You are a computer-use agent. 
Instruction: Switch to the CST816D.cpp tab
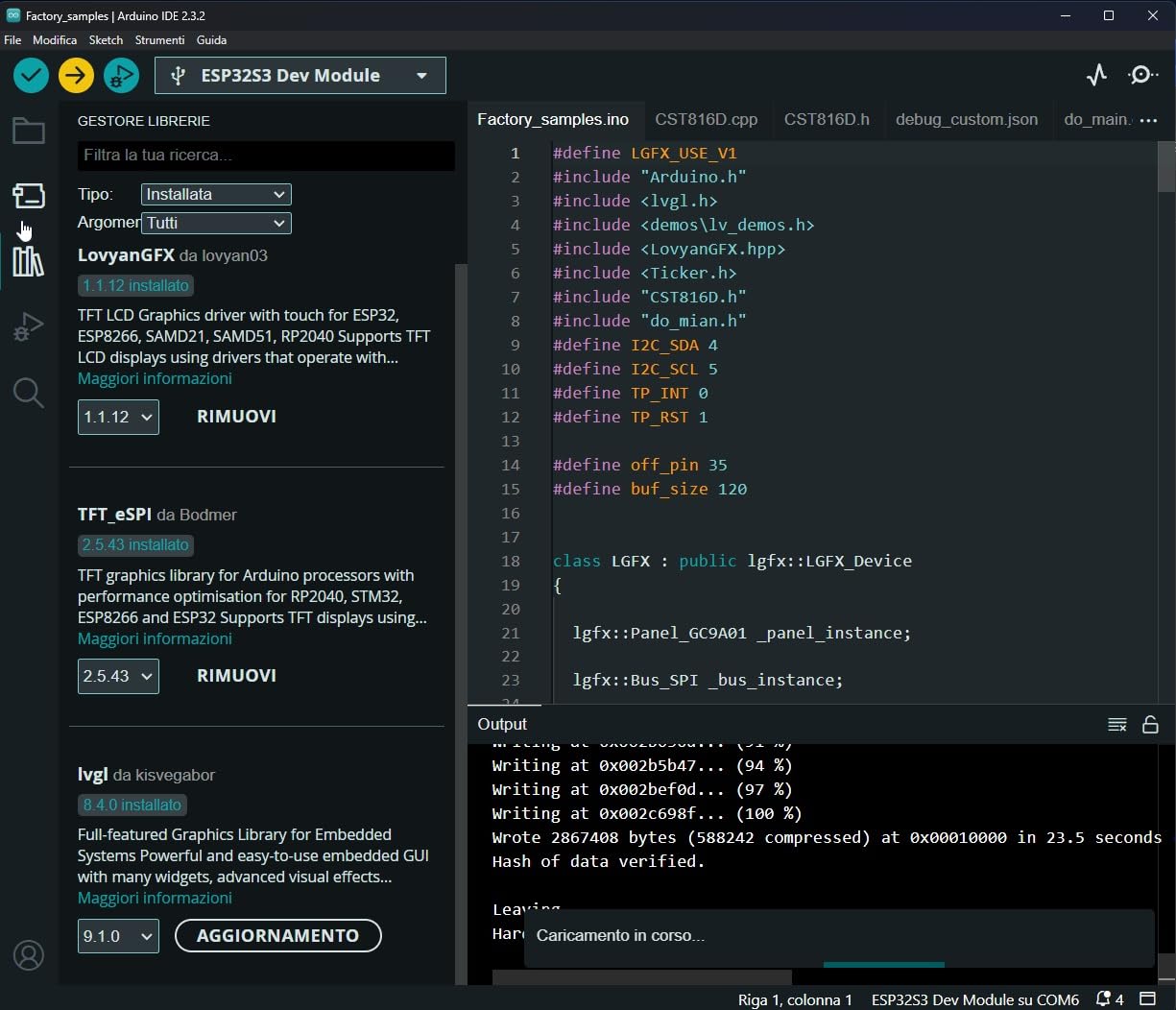pyautogui.click(x=707, y=120)
